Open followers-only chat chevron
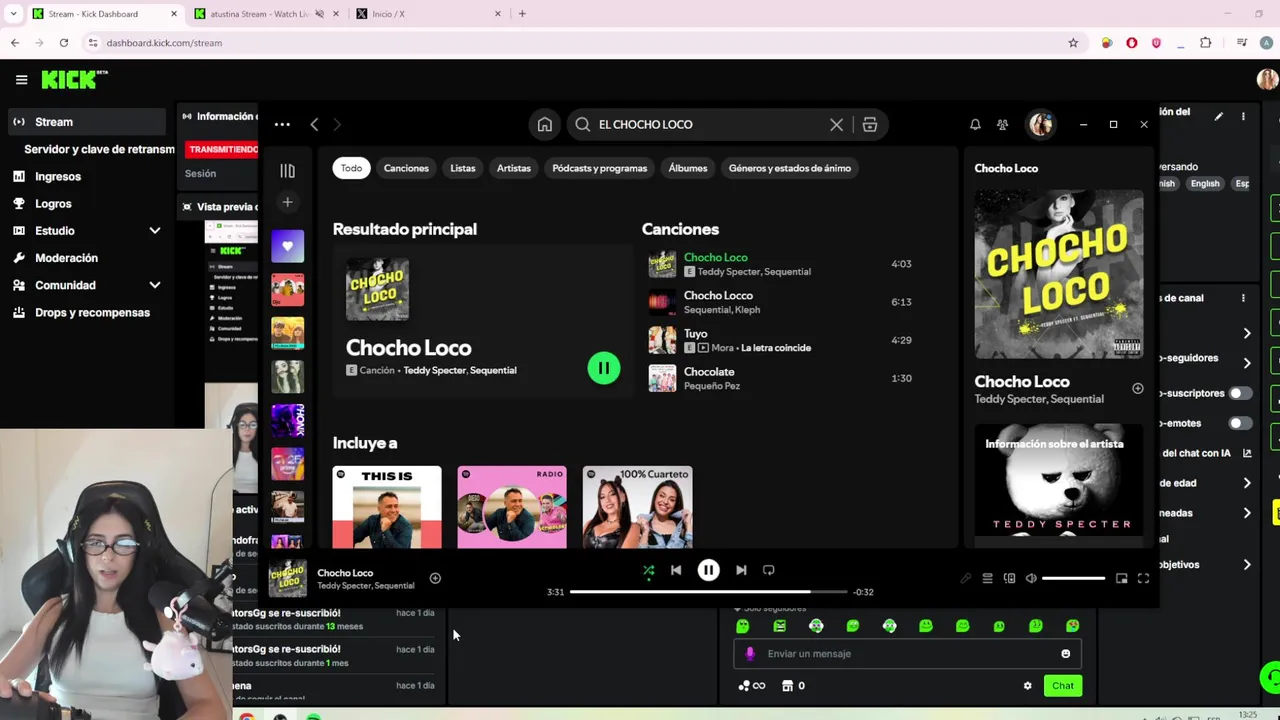Viewport: 1280px width, 720px height. click(x=1247, y=363)
